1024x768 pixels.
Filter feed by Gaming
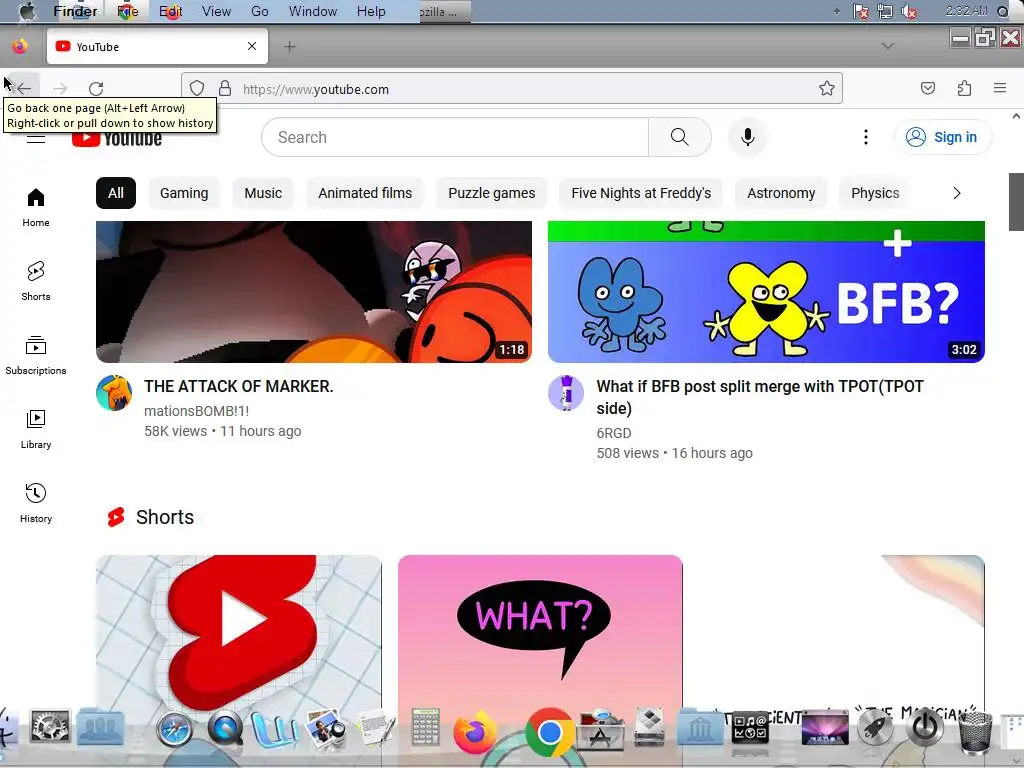coord(184,193)
